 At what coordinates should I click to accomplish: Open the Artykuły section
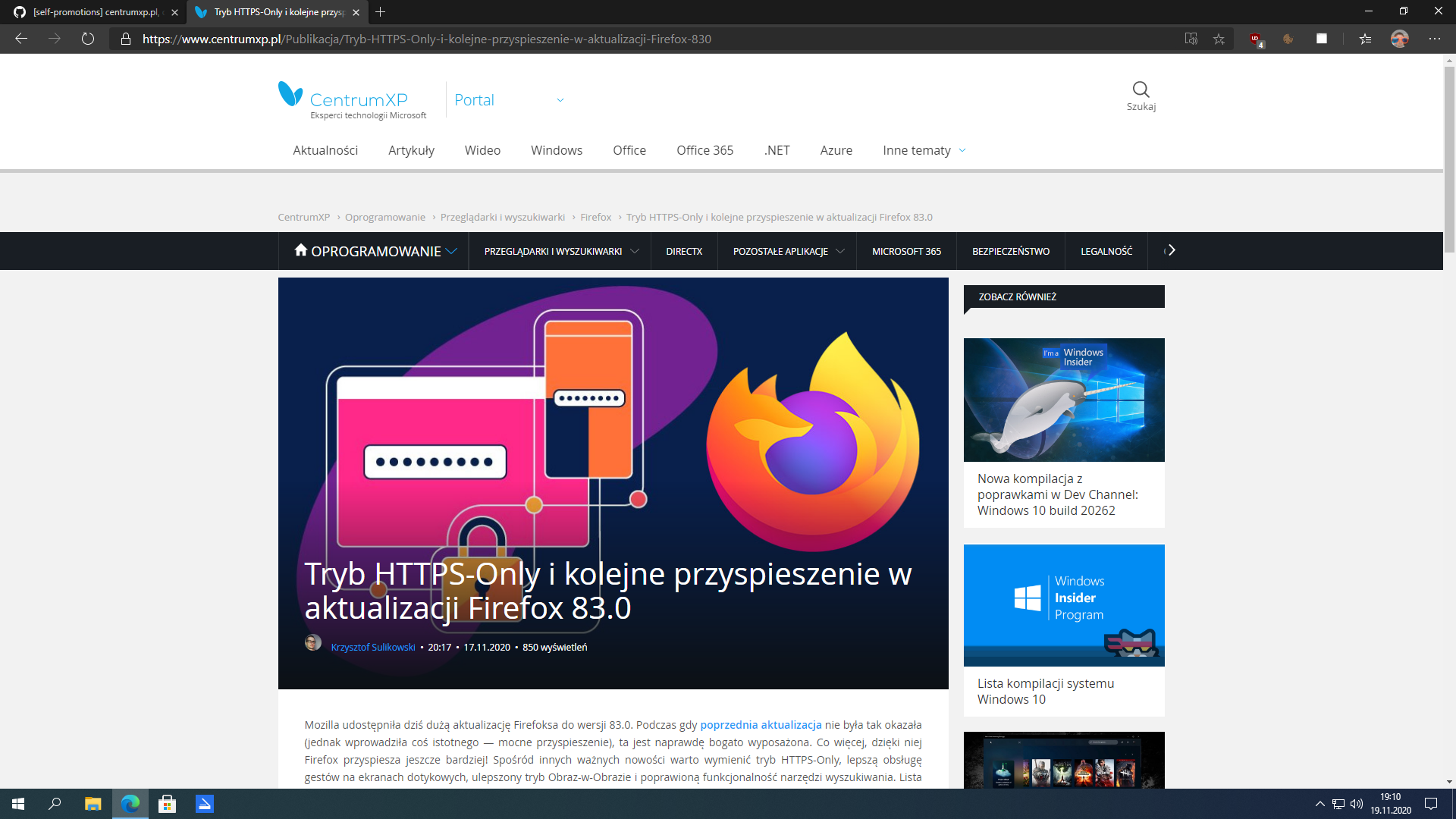(x=412, y=150)
